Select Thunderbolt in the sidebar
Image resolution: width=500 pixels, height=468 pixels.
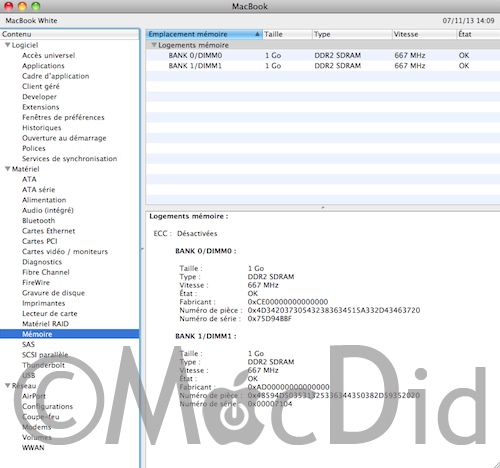tap(43, 365)
